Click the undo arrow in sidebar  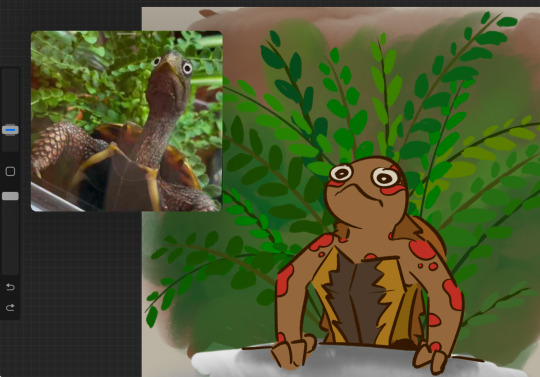click(10, 287)
